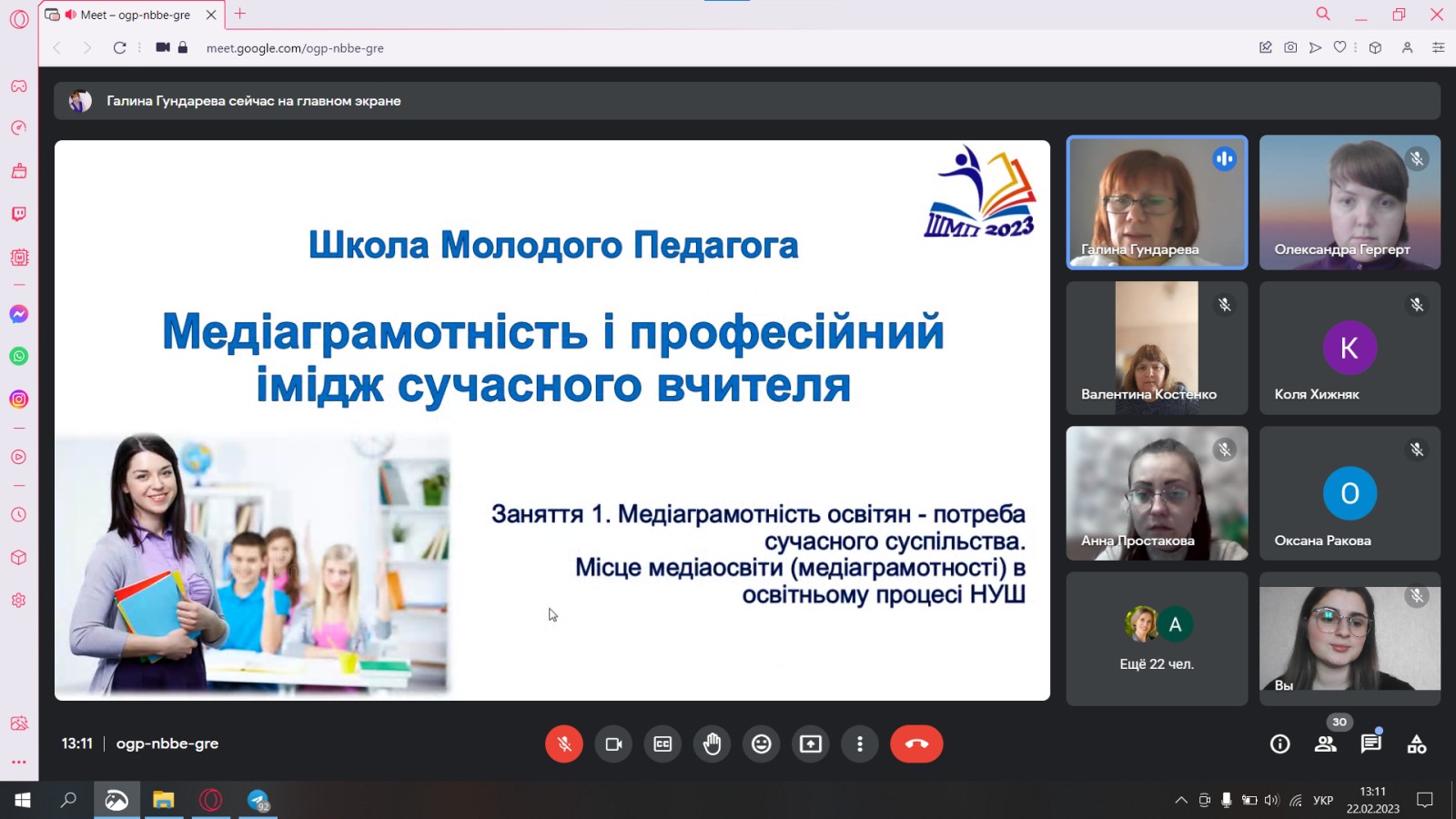
Task: Switch keyboard language УКР
Action: (x=1323, y=800)
